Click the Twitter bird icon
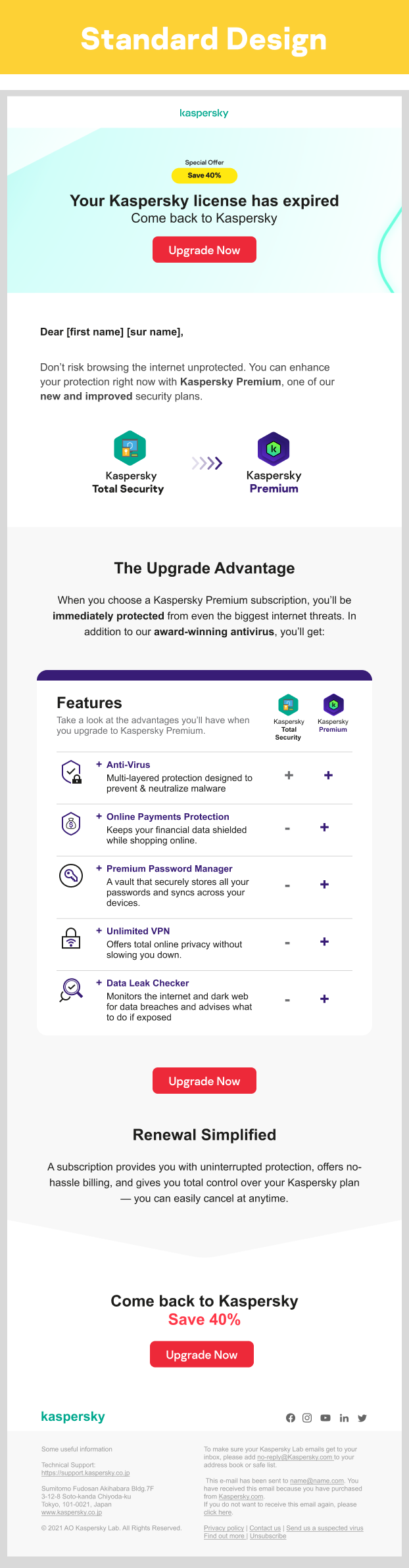Image resolution: width=409 pixels, height=1568 pixels. point(362,1418)
